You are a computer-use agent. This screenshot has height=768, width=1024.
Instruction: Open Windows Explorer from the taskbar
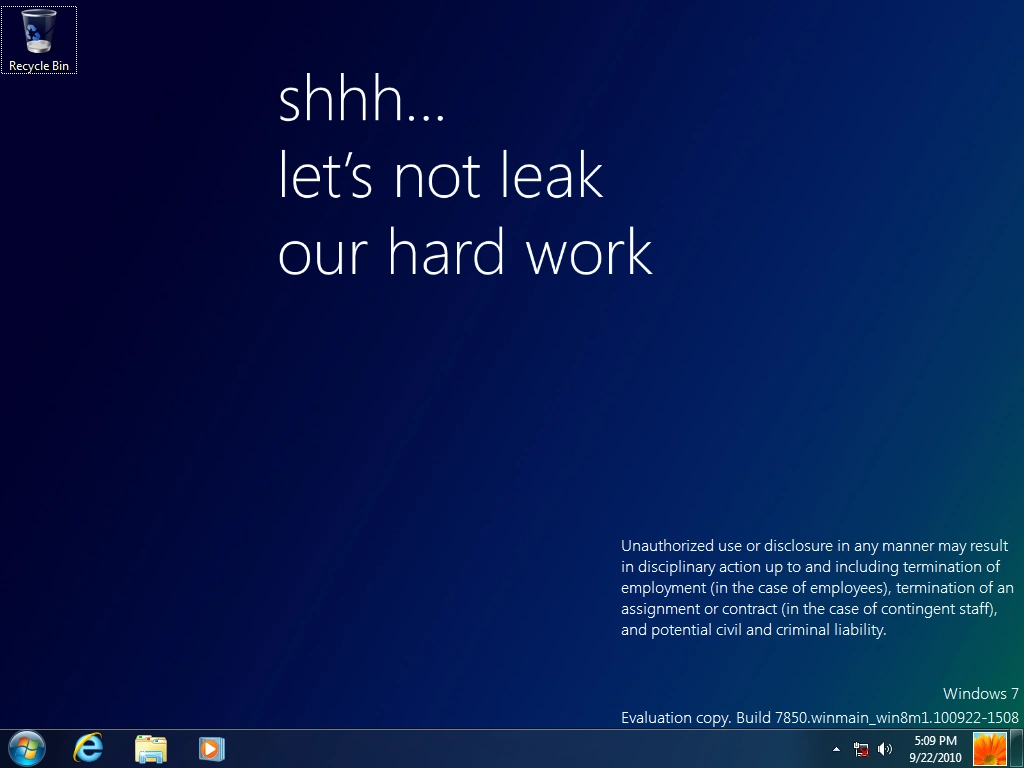(150, 748)
